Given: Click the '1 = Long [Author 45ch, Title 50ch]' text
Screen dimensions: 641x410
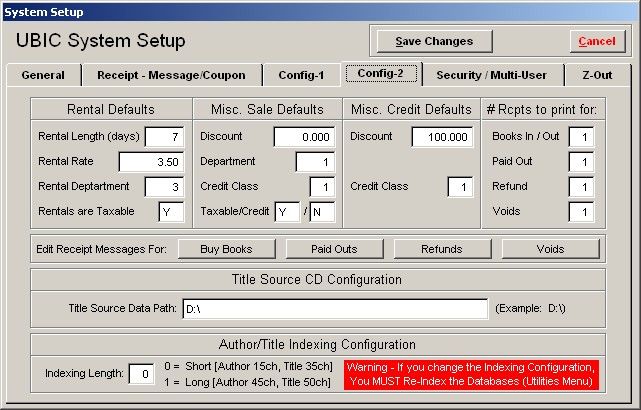Looking at the screenshot, I should pyautogui.click(x=247, y=382).
